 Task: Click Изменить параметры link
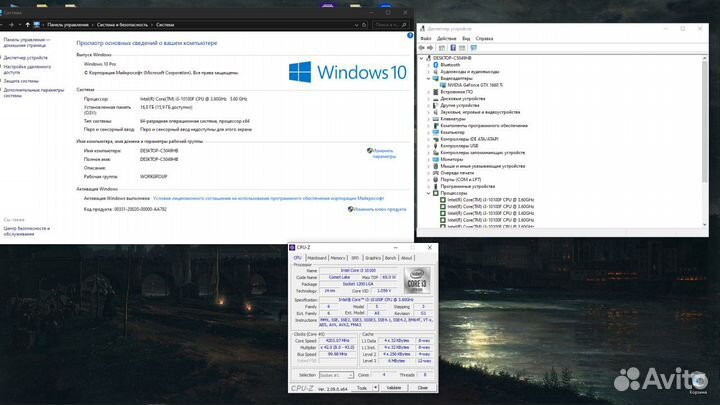click(x=383, y=153)
